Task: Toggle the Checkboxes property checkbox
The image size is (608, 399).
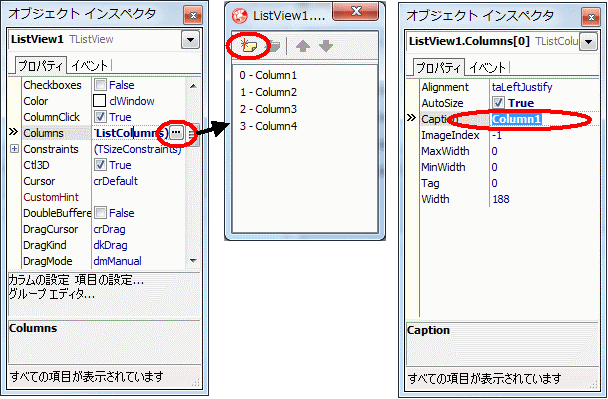Action: (100, 85)
